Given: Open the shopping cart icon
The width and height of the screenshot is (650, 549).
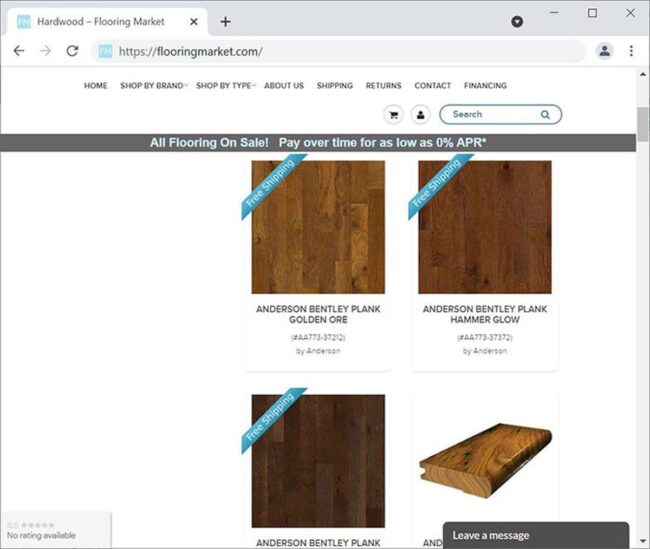Looking at the screenshot, I should click(x=393, y=114).
